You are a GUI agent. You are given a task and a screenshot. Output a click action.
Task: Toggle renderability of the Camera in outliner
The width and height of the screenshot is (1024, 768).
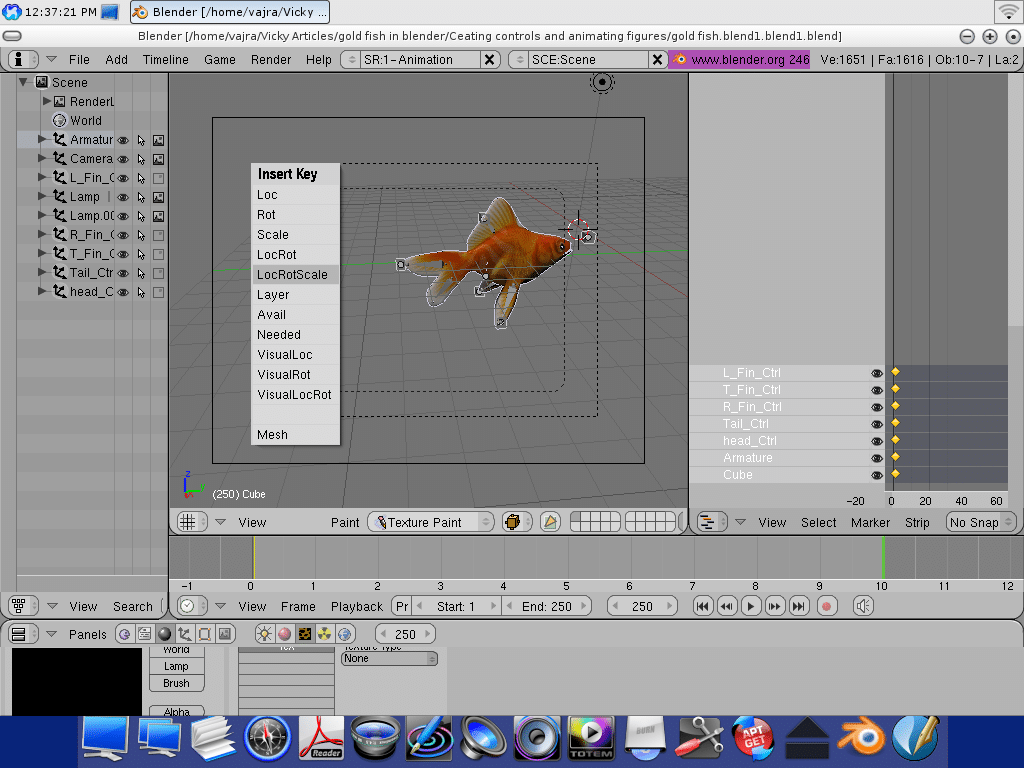[158, 159]
